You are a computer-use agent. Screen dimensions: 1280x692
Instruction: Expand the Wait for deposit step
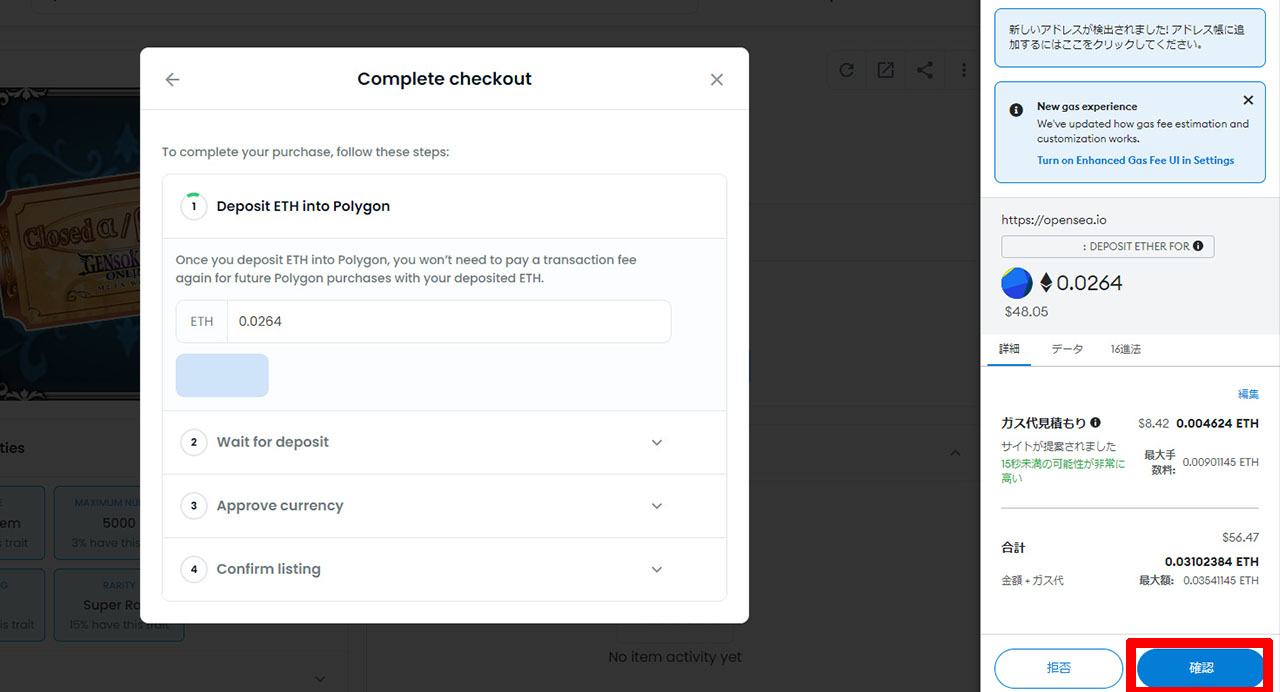656,442
